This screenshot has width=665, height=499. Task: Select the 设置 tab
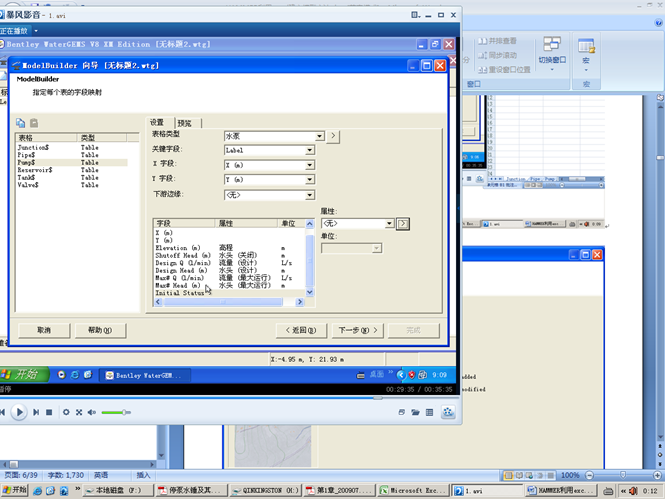[x=157, y=122]
